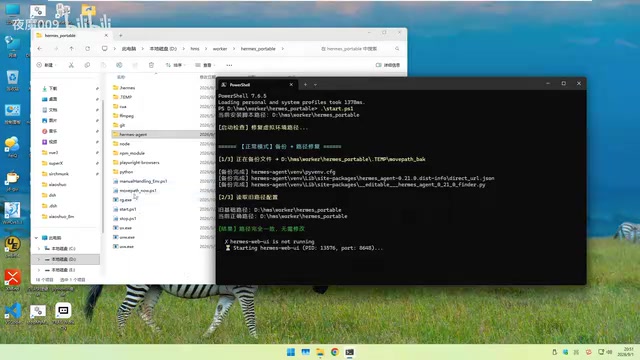Expand the local disk (E:) tree node
The image size is (640, 360).
(39, 270)
